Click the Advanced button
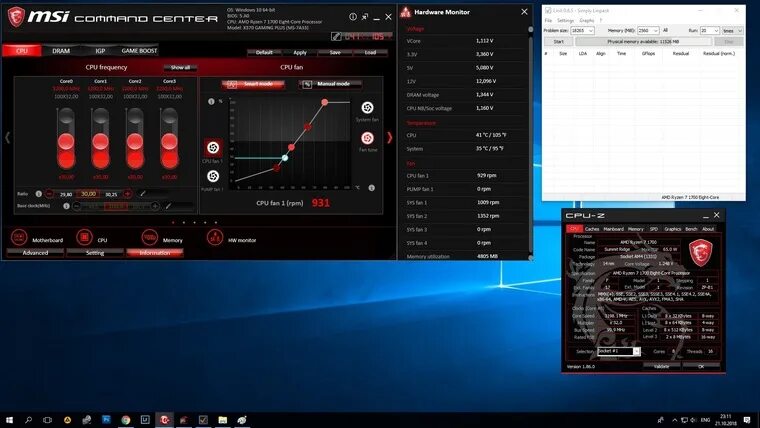Screen dimensions: 760x428 point(35,253)
